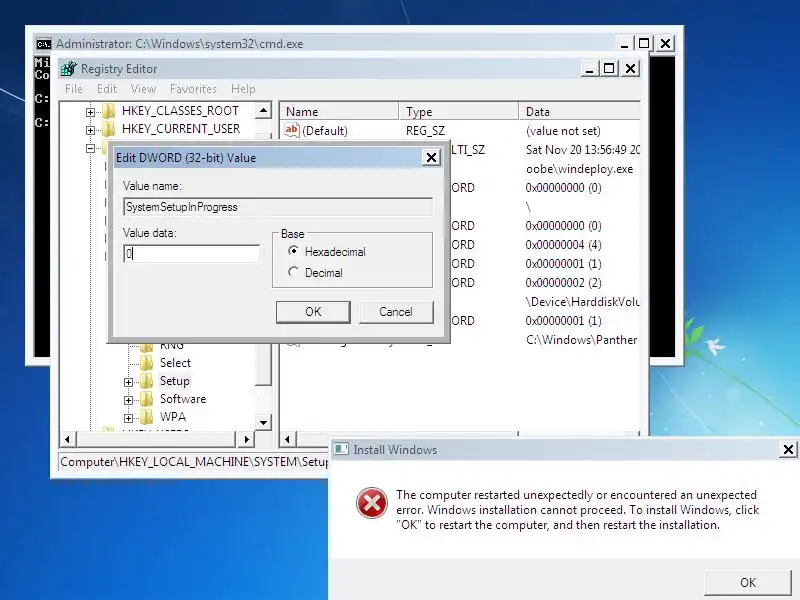
Task: Click OK in Install Windows error dialog
Action: click(747, 582)
